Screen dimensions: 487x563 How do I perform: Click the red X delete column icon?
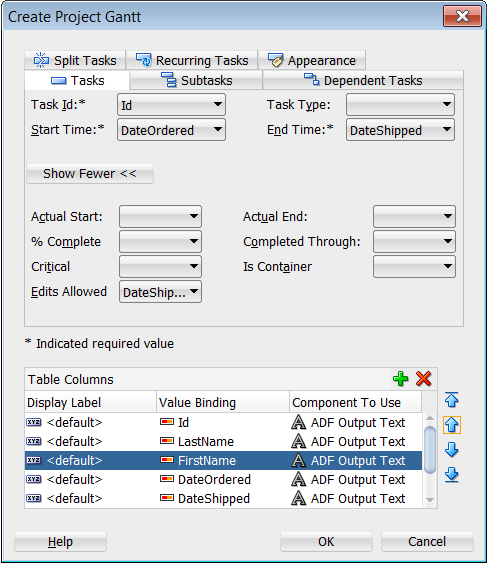[423, 379]
